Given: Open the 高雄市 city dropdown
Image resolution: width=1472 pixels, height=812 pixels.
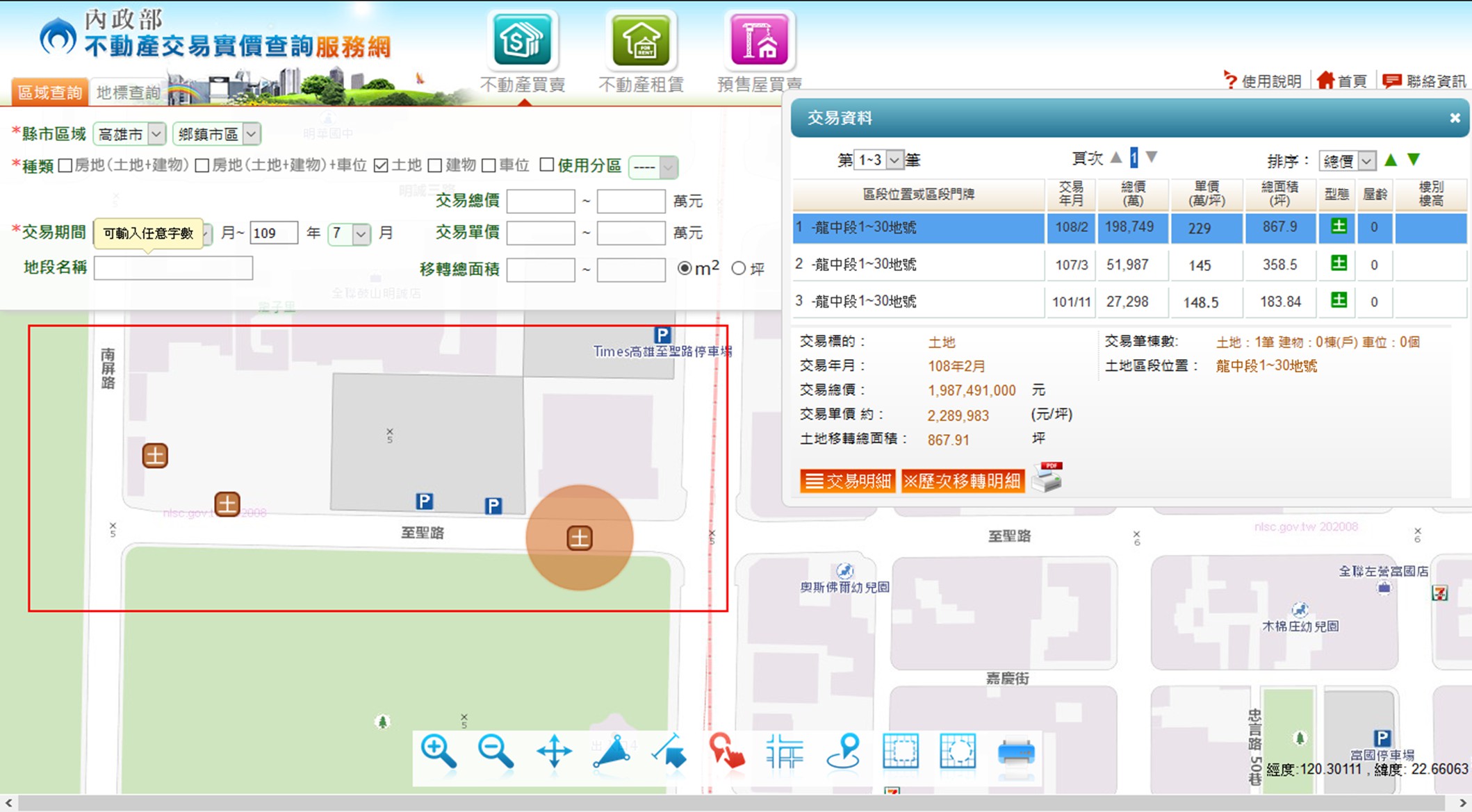Looking at the screenshot, I should (129, 134).
